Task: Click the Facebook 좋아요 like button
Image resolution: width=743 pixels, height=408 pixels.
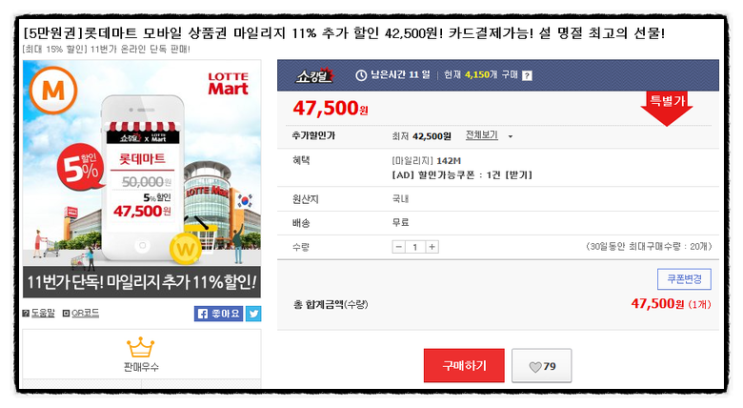Action: (x=218, y=314)
